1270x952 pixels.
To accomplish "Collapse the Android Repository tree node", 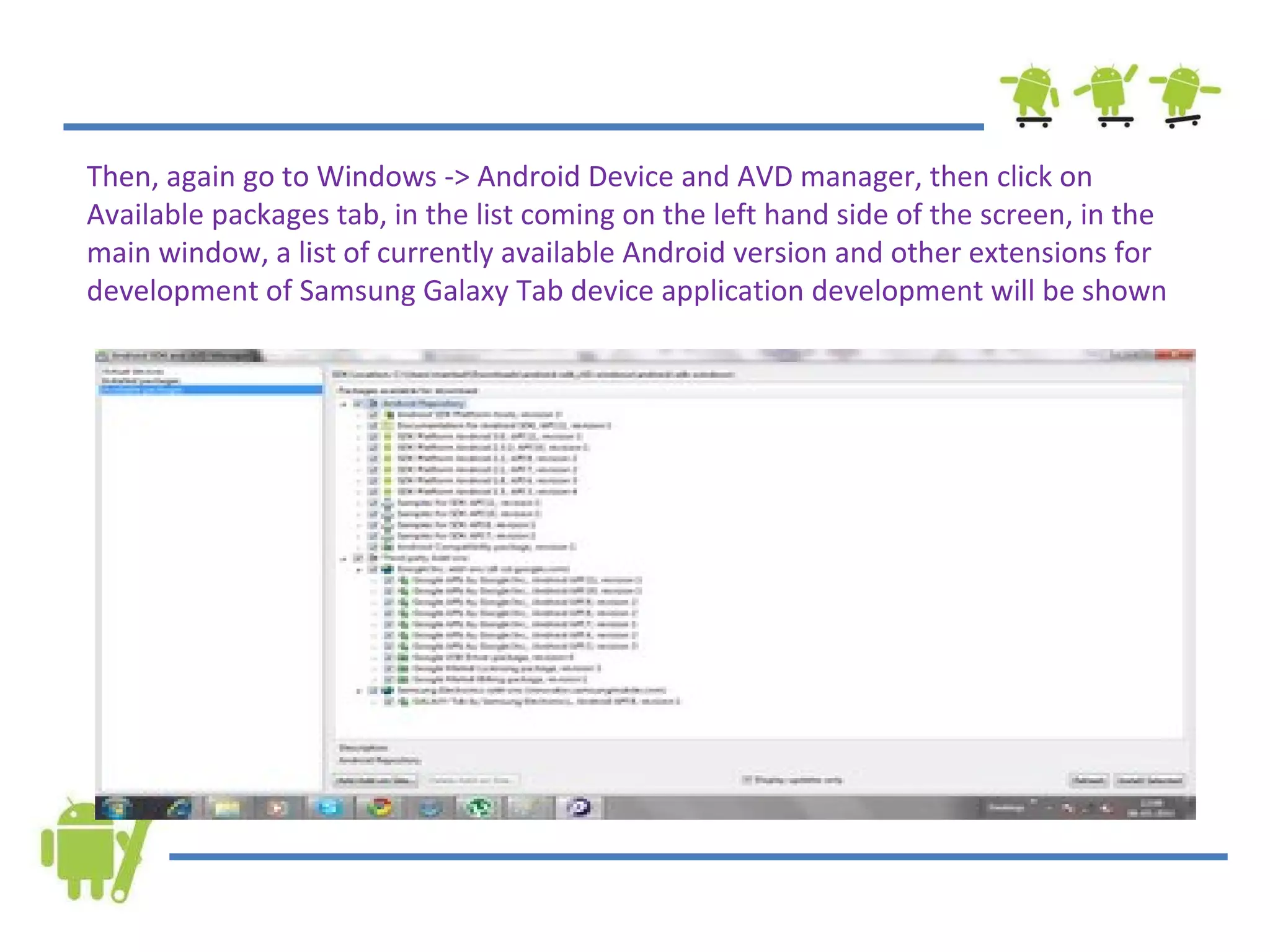I will pyautogui.click(x=344, y=403).
